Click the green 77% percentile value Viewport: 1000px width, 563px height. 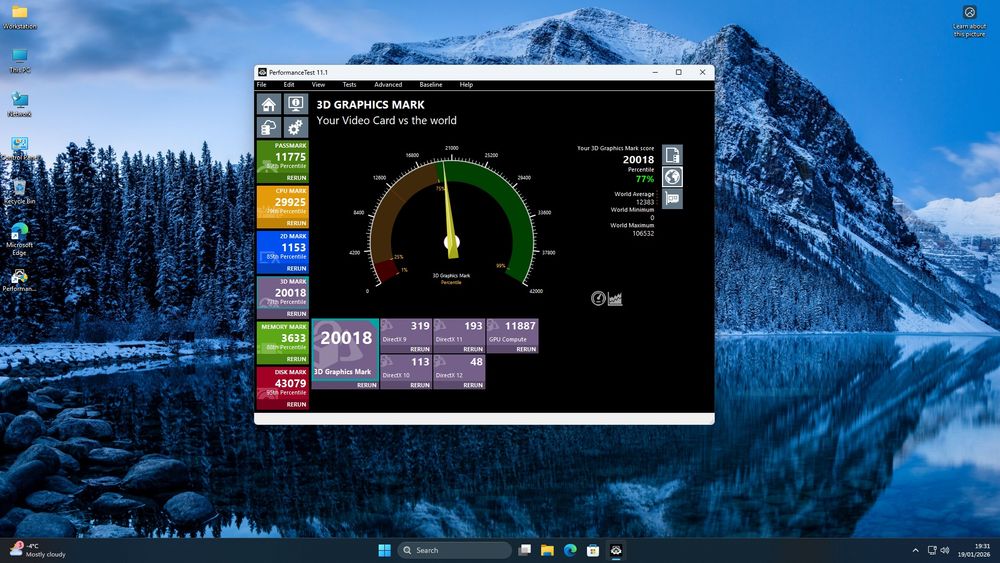pos(645,179)
